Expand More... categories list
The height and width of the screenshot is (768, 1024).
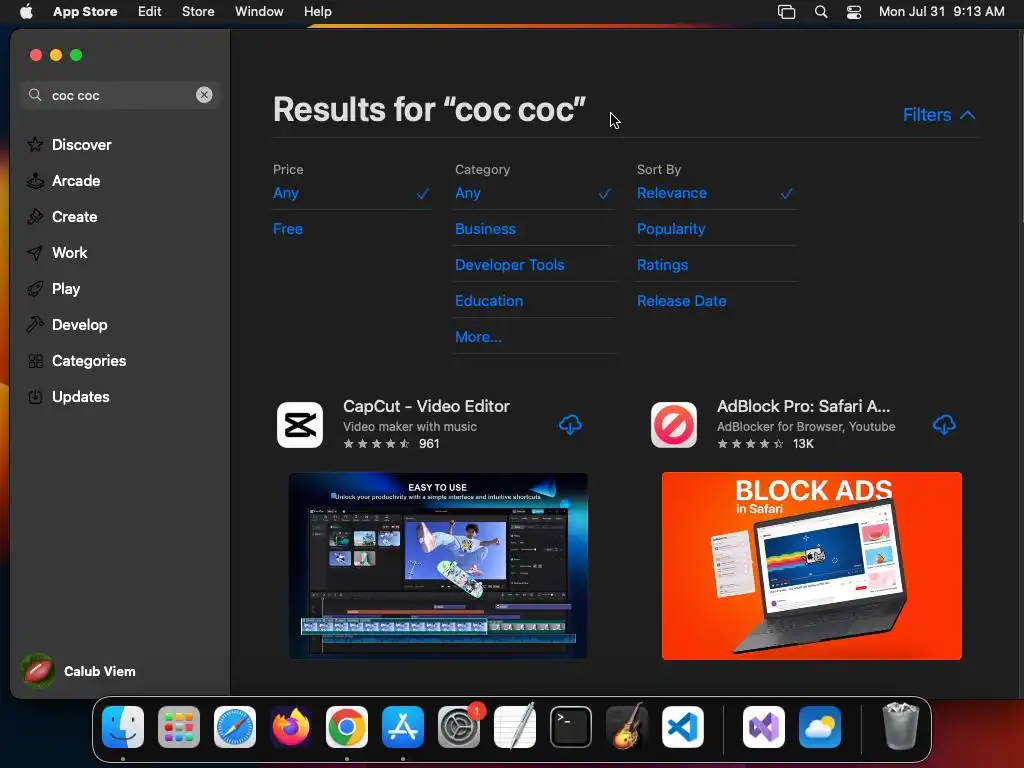(478, 336)
